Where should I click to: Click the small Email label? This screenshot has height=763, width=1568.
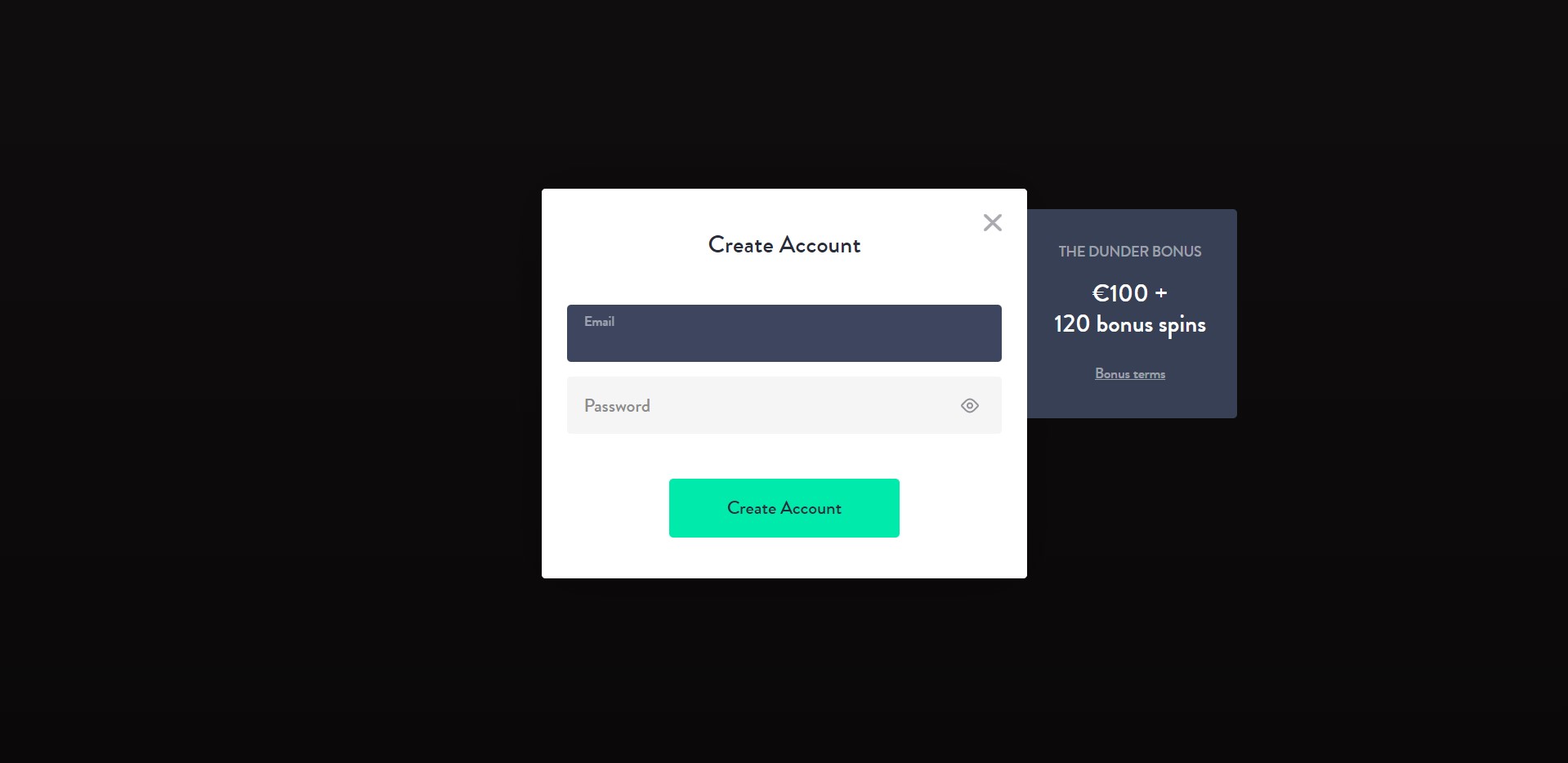(x=599, y=322)
